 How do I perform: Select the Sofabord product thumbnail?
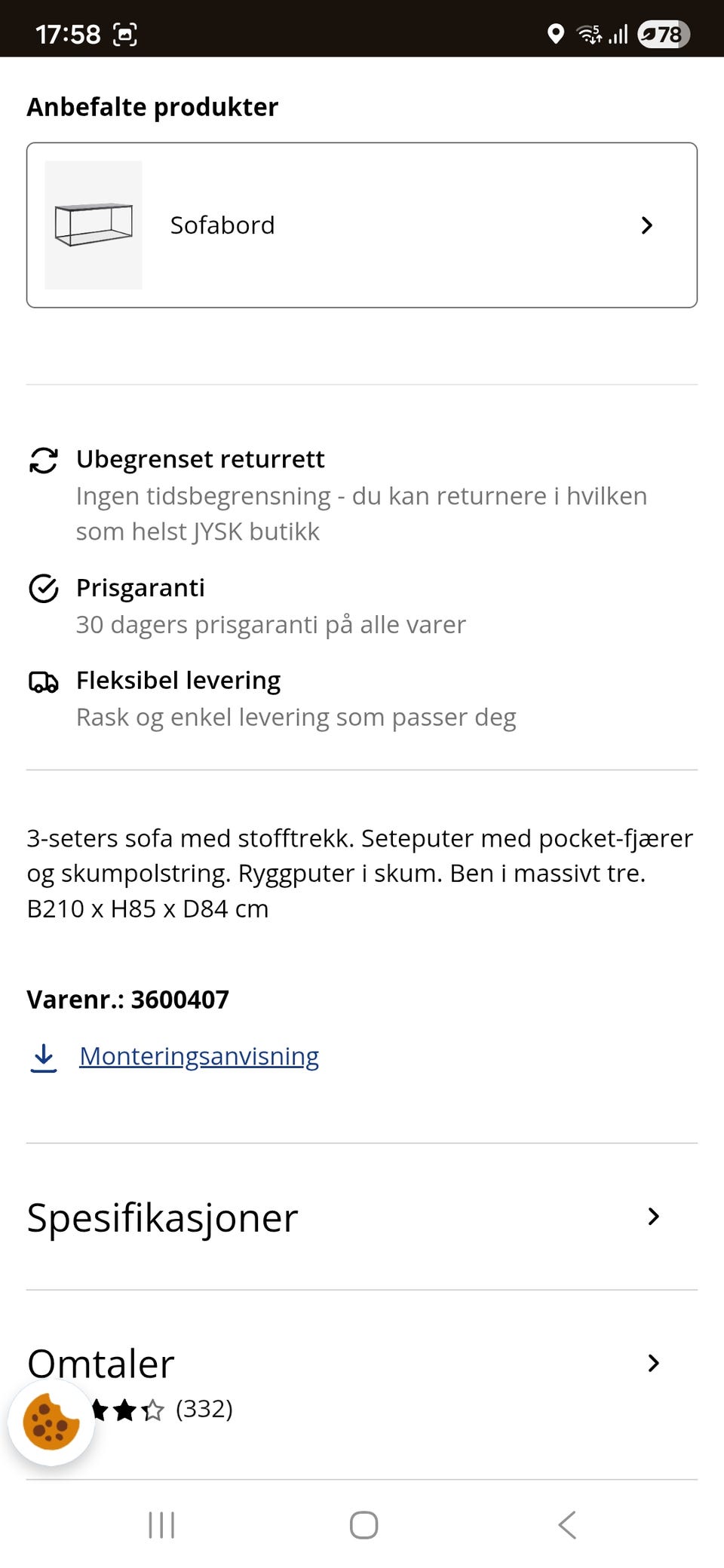click(93, 225)
